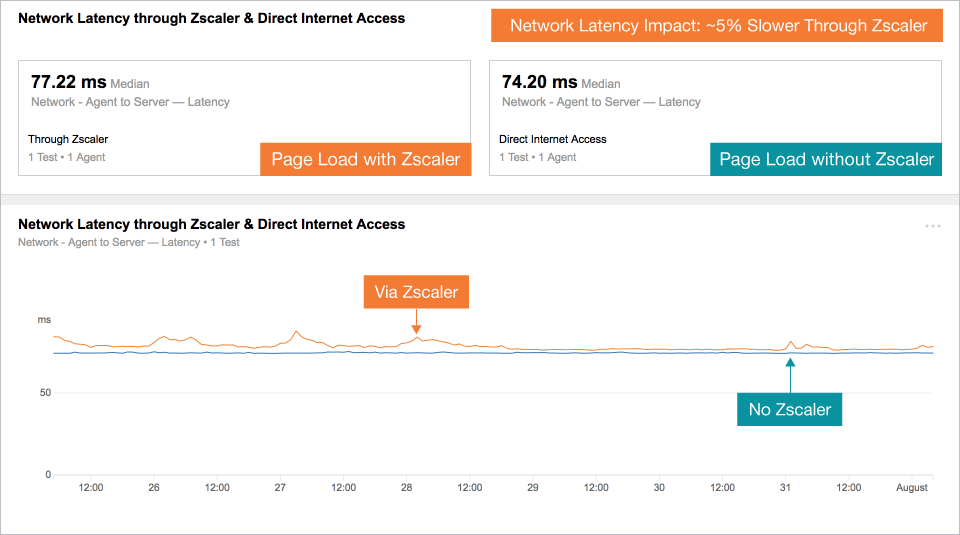Select the Direct Internet Access card label

[x=552, y=139]
